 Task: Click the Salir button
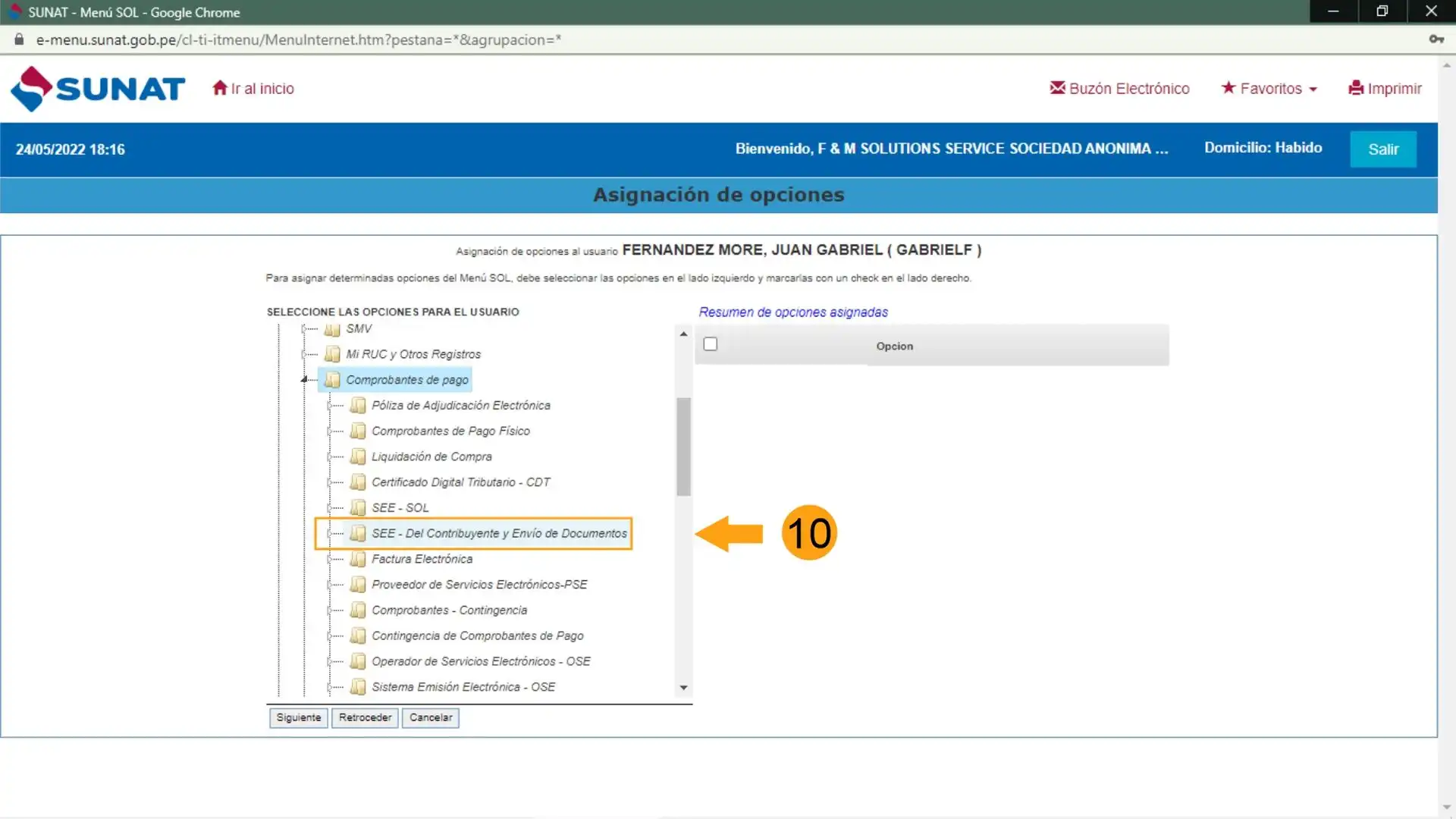pos(1383,149)
